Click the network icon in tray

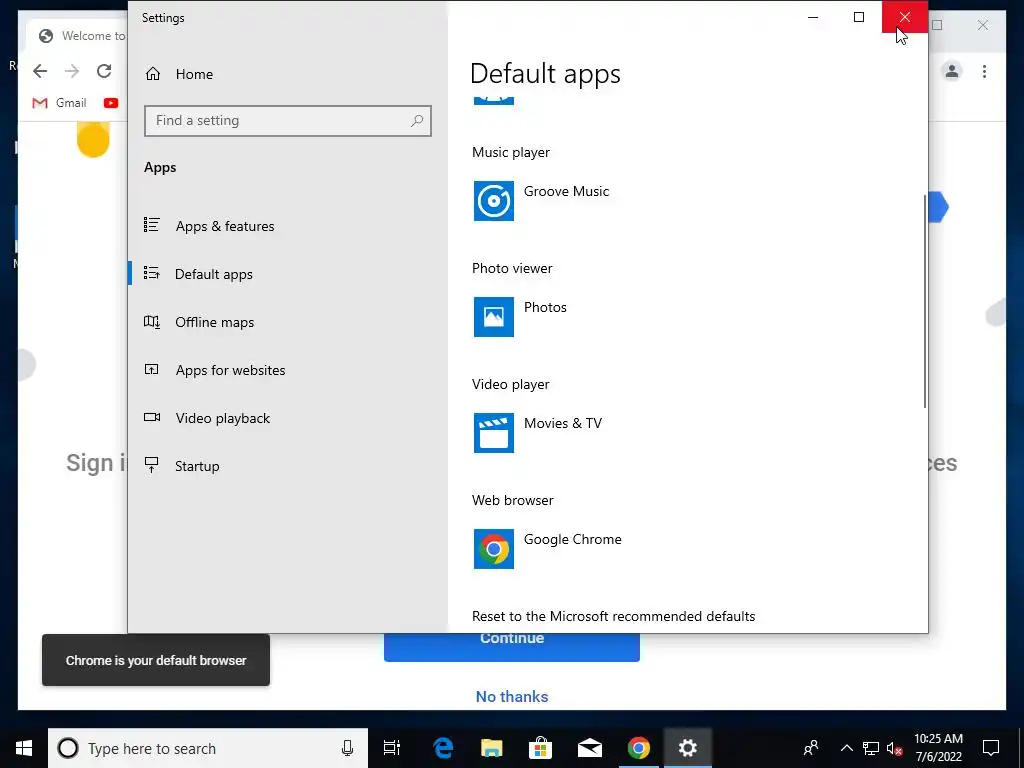click(x=871, y=748)
